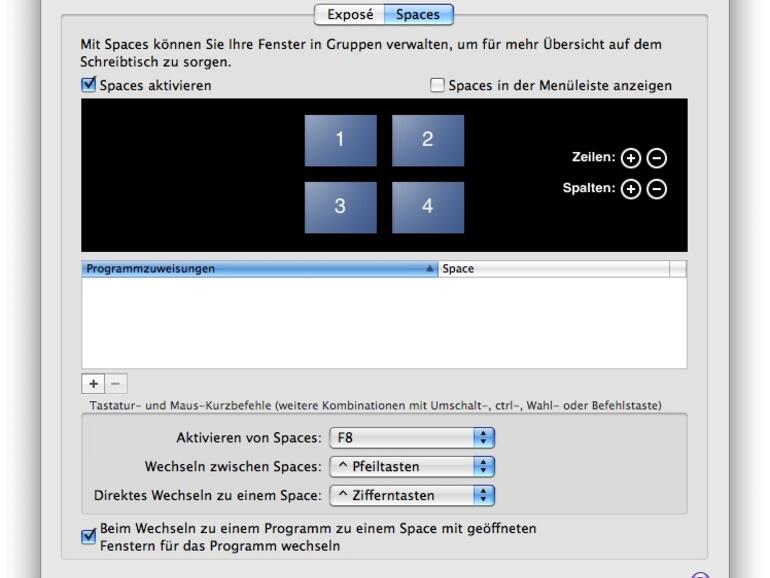The image size is (770, 578).
Task: Remove a row with Zeilen minus icon
Action: (657, 158)
